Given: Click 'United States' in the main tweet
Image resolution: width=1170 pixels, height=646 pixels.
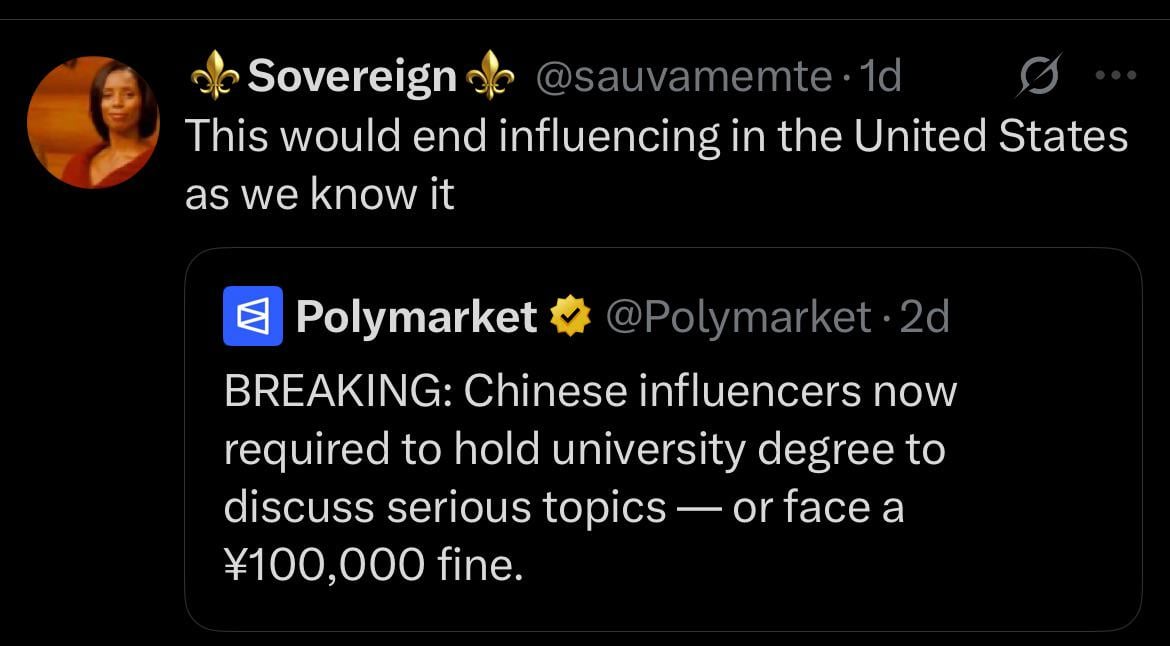Looking at the screenshot, I should [991, 135].
